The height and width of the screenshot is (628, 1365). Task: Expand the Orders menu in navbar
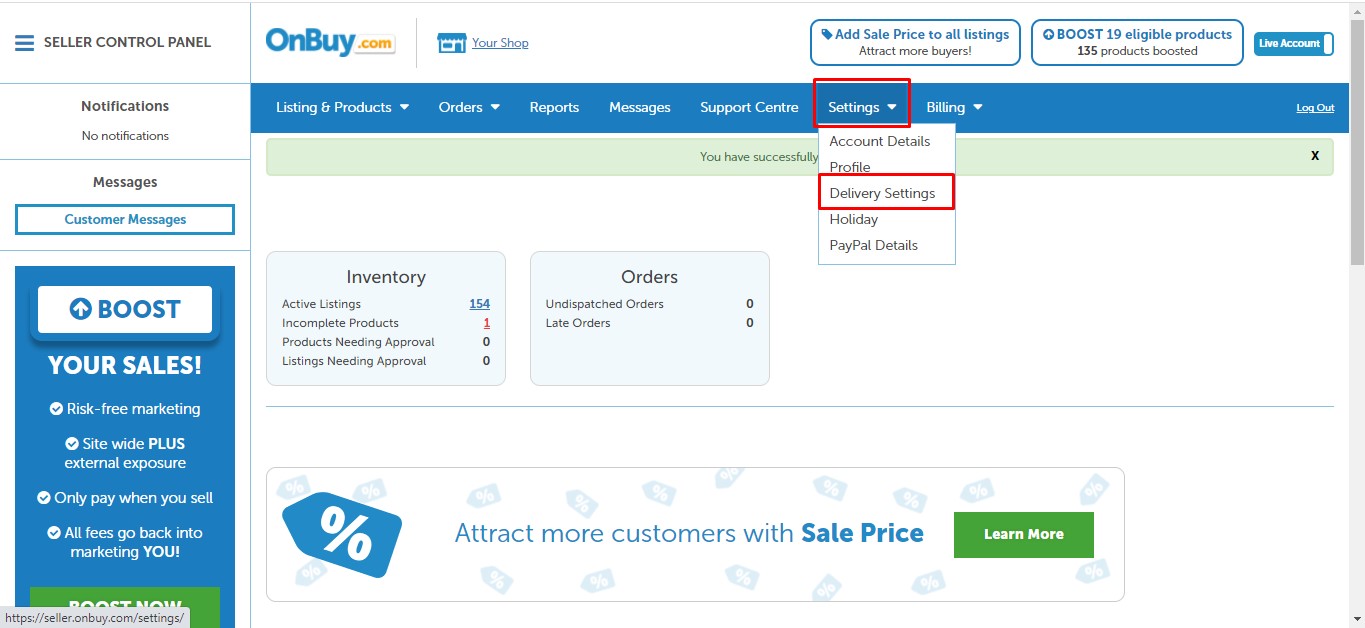pos(469,107)
